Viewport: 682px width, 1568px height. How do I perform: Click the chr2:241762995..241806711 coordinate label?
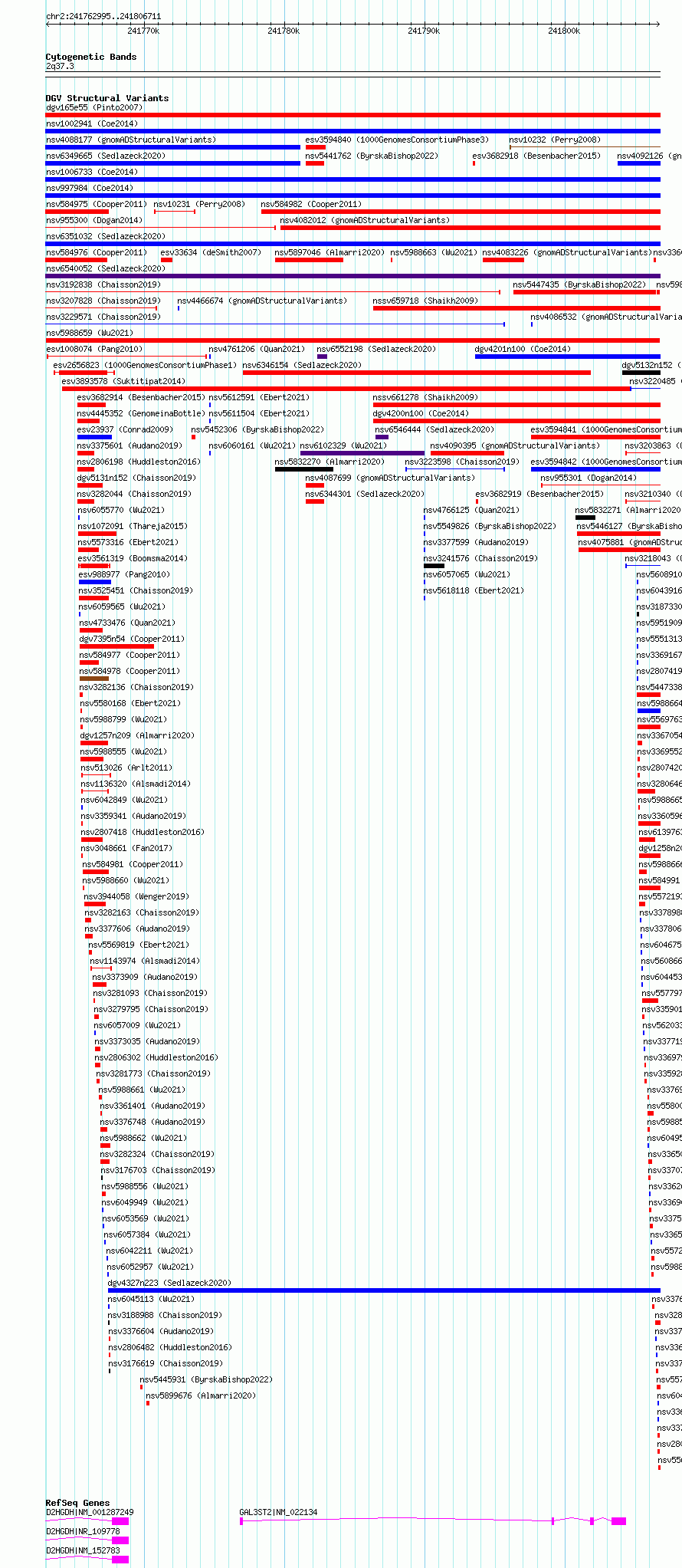(x=103, y=16)
